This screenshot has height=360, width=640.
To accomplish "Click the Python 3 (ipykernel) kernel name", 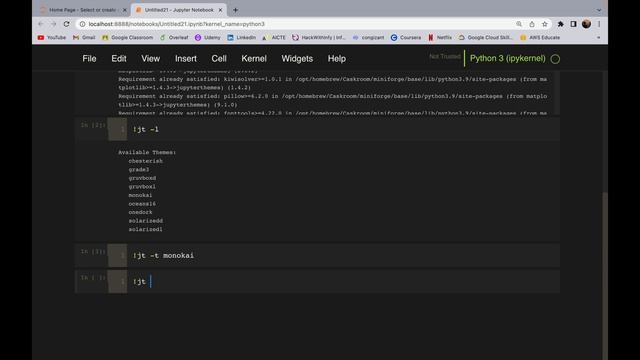I will 507,58.
